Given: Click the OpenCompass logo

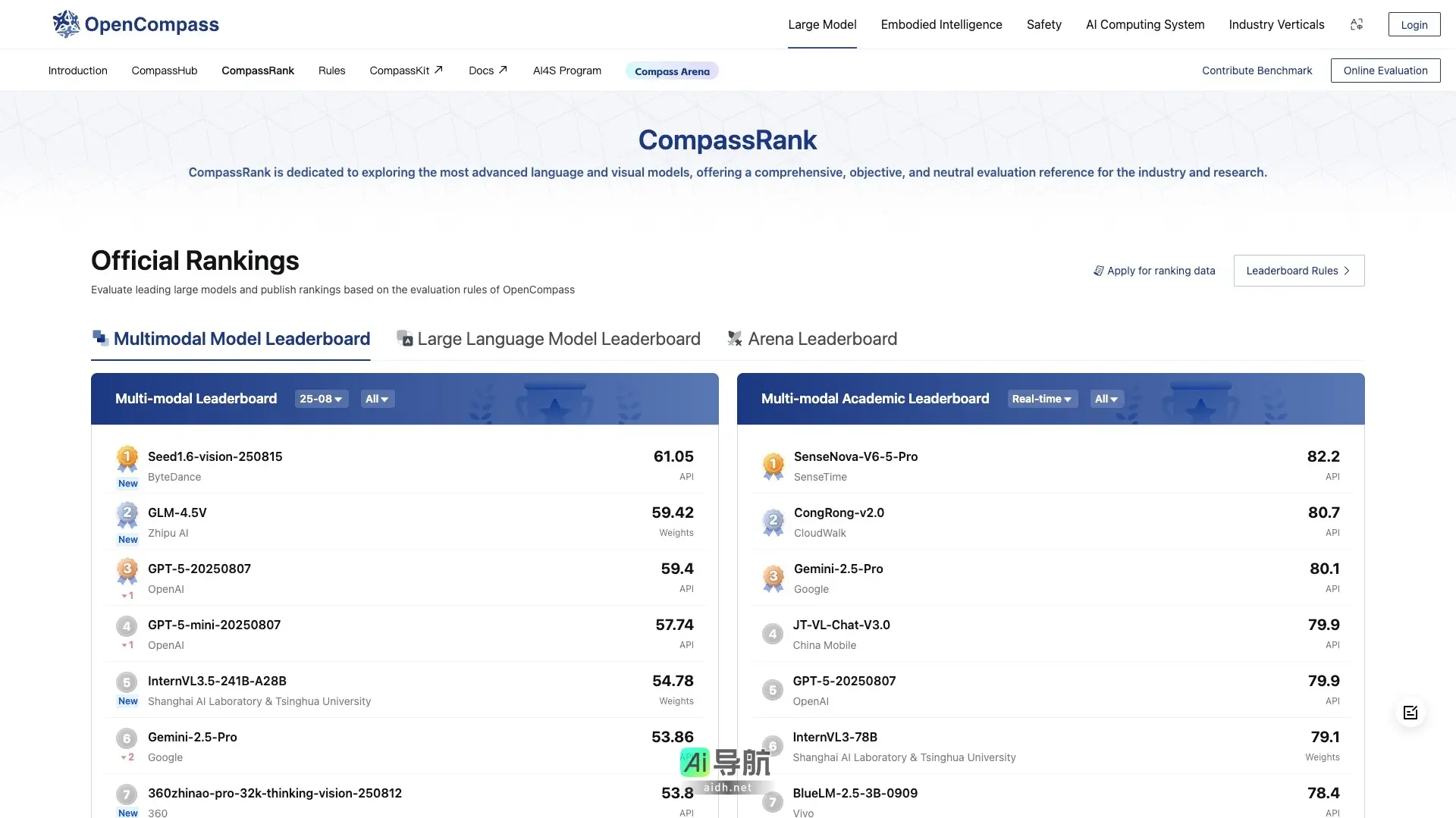Looking at the screenshot, I should 65,24.
